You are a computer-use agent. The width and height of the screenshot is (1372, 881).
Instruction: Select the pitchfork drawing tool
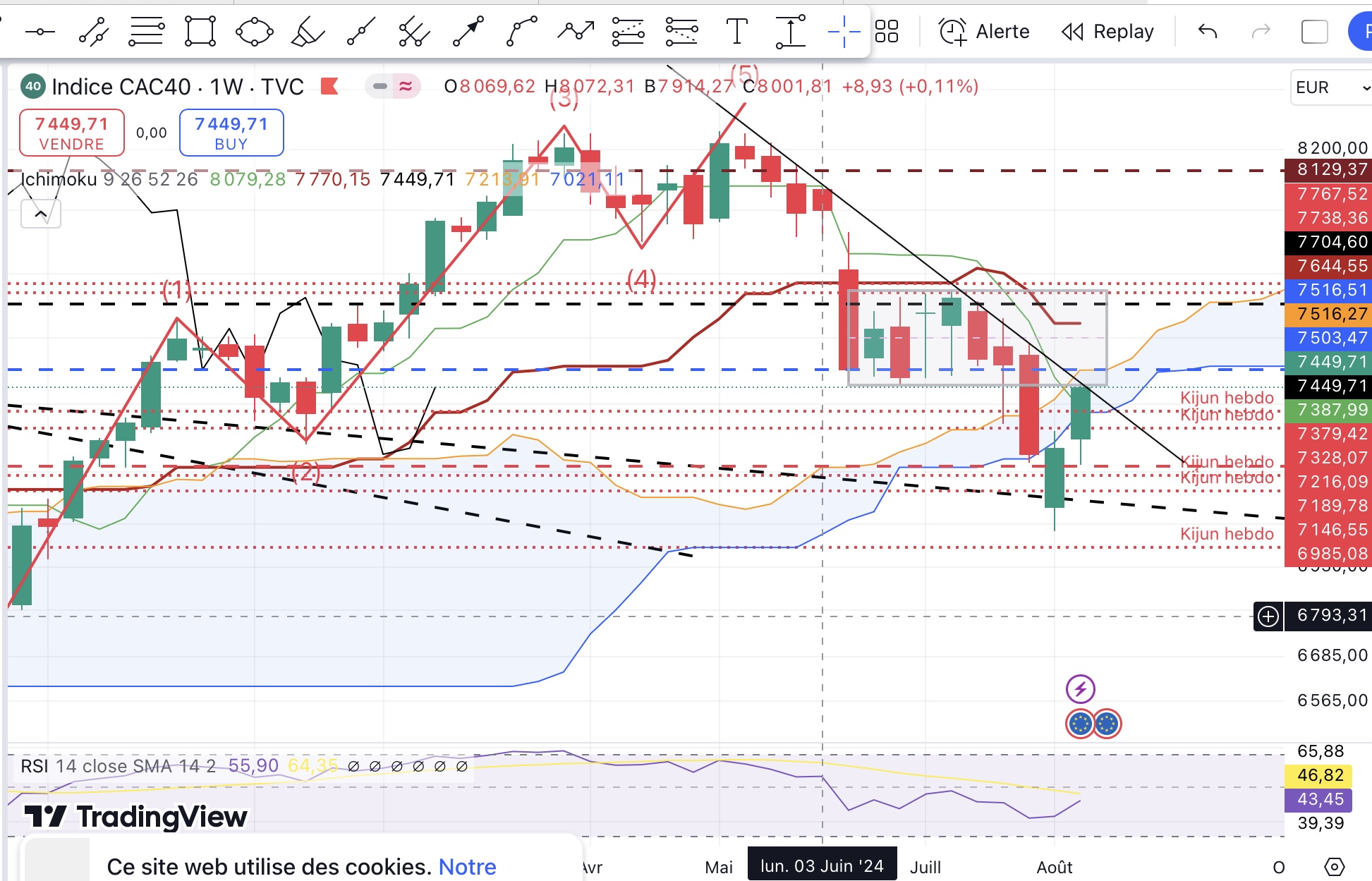tap(413, 32)
